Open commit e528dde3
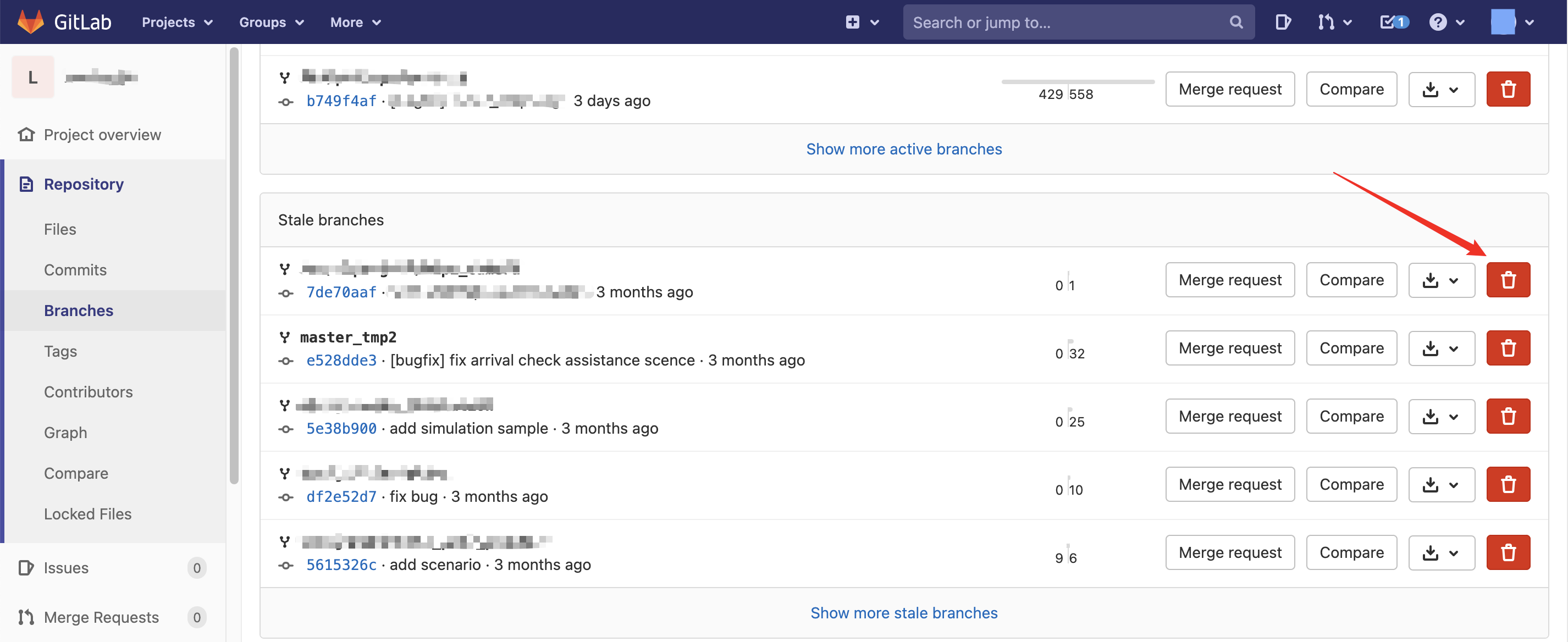1568x642 pixels. pyautogui.click(x=341, y=361)
